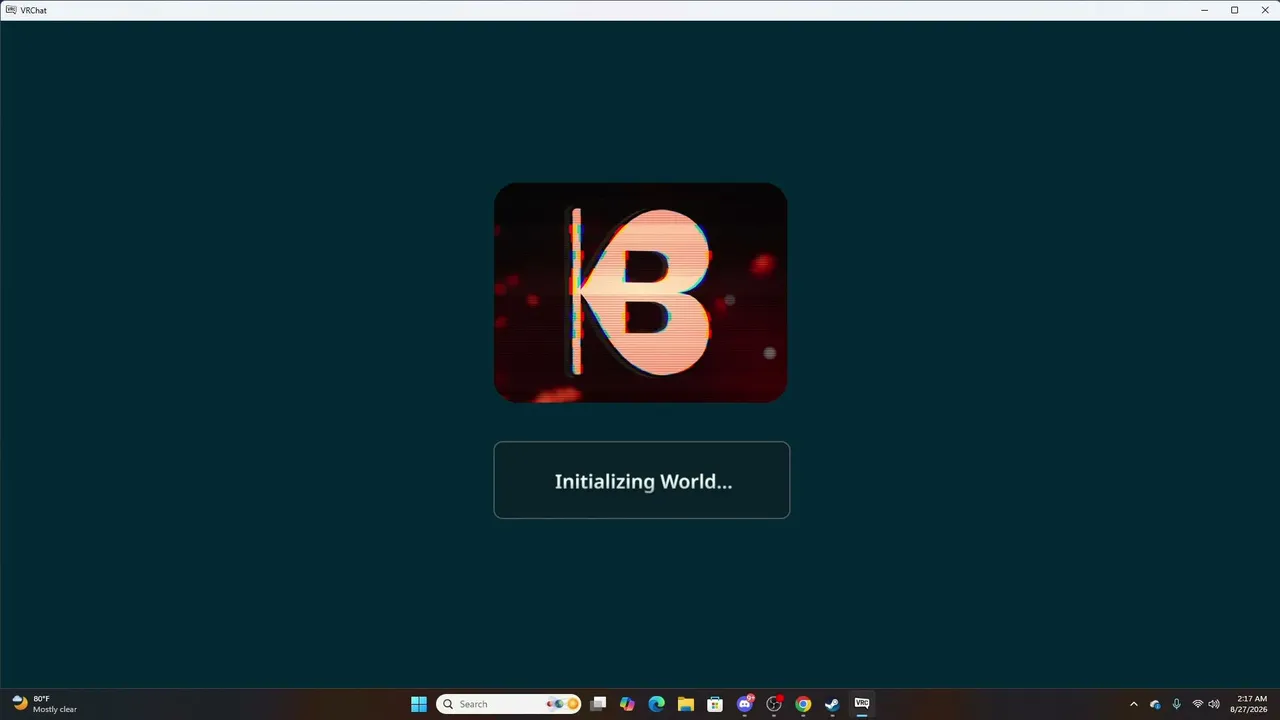
Task: Switch to Discord from the taskbar
Action: coord(744,704)
